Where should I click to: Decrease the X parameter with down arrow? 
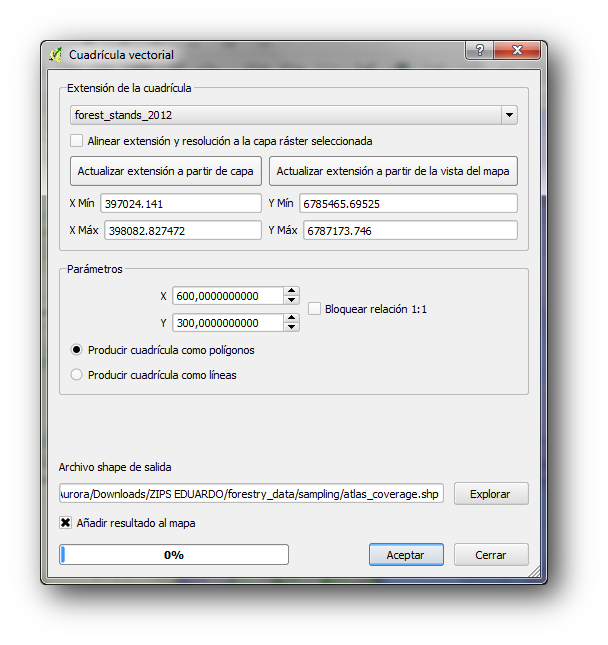[291, 300]
